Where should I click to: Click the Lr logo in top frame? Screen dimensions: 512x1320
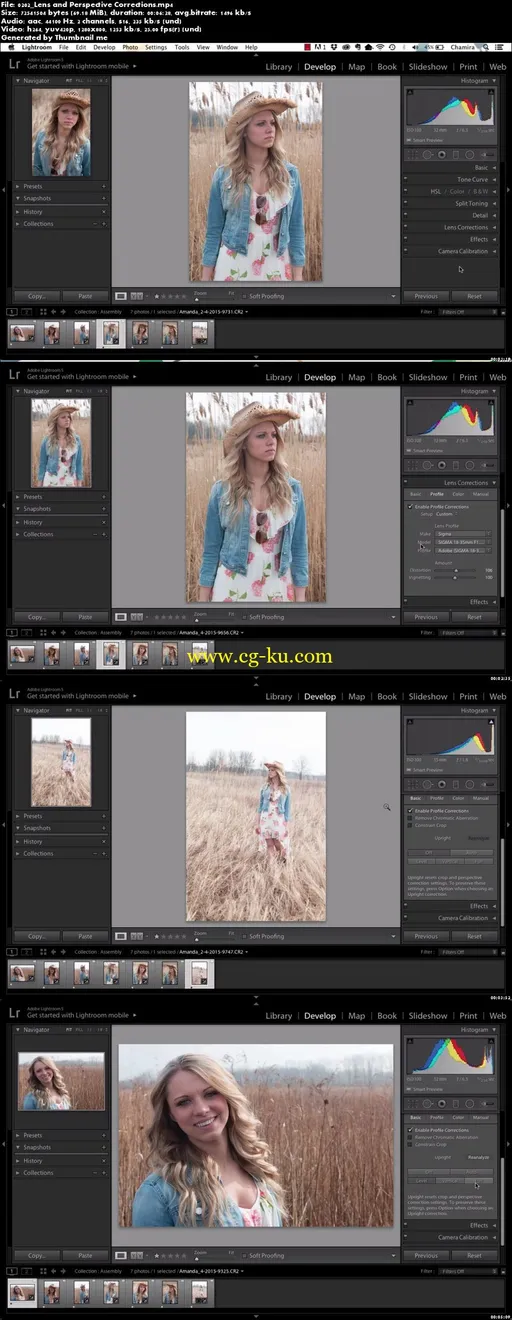click(16, 66)
